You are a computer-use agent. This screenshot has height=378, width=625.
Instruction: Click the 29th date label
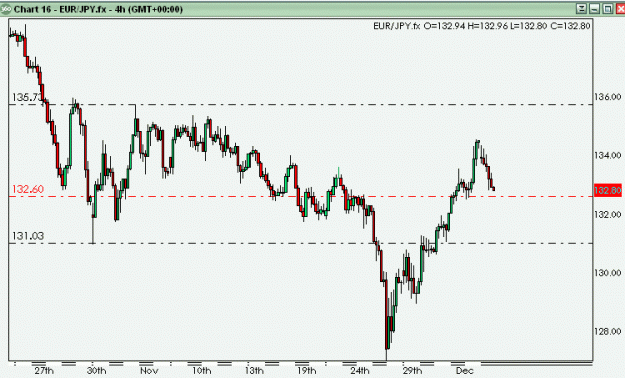tap(412, 371)
